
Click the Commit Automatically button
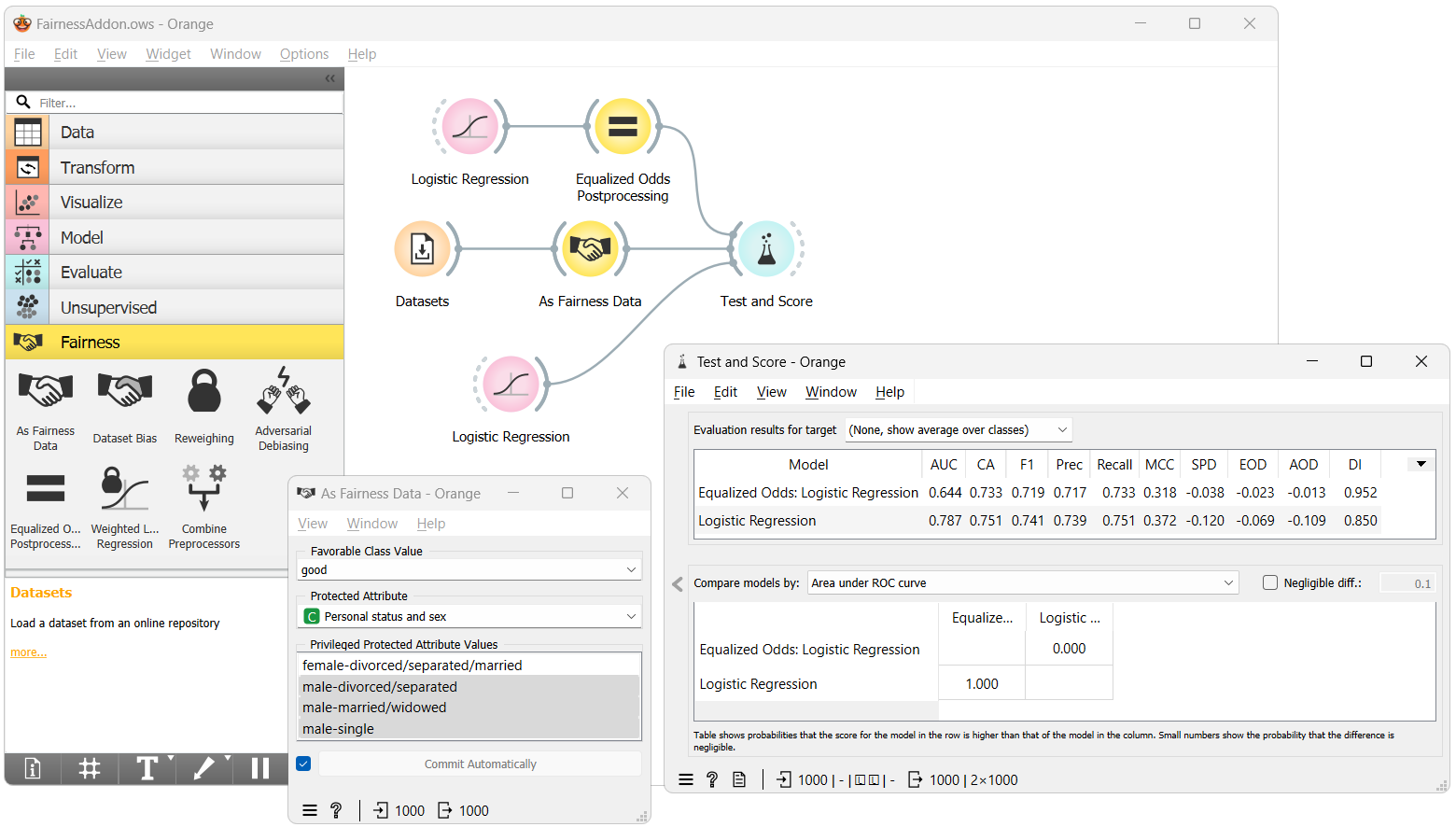coord(480,764)
